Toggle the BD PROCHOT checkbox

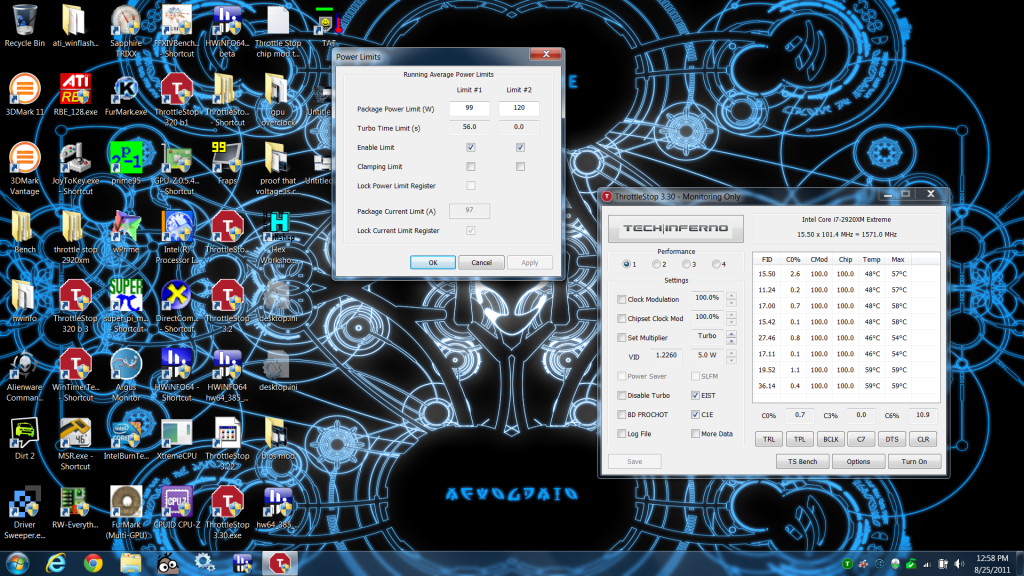tap(621, 415)
